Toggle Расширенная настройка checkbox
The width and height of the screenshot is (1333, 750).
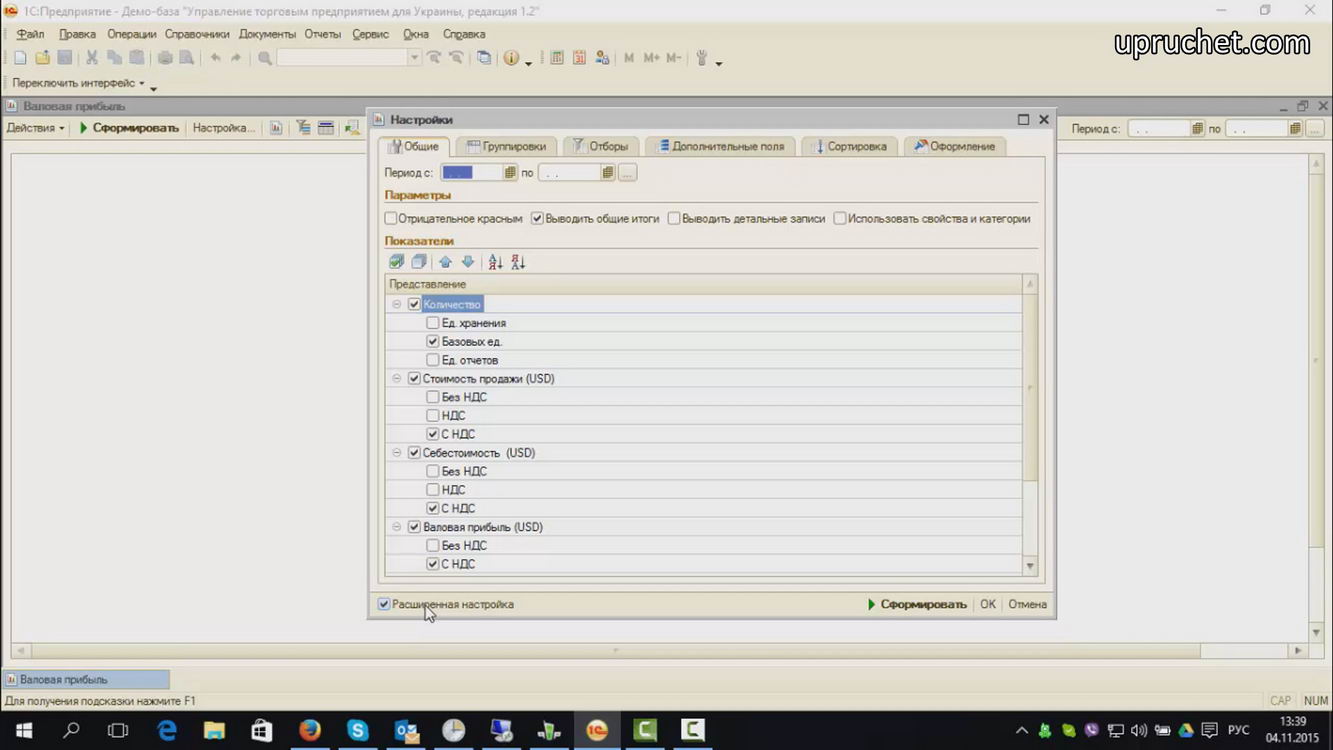[384, 604]
